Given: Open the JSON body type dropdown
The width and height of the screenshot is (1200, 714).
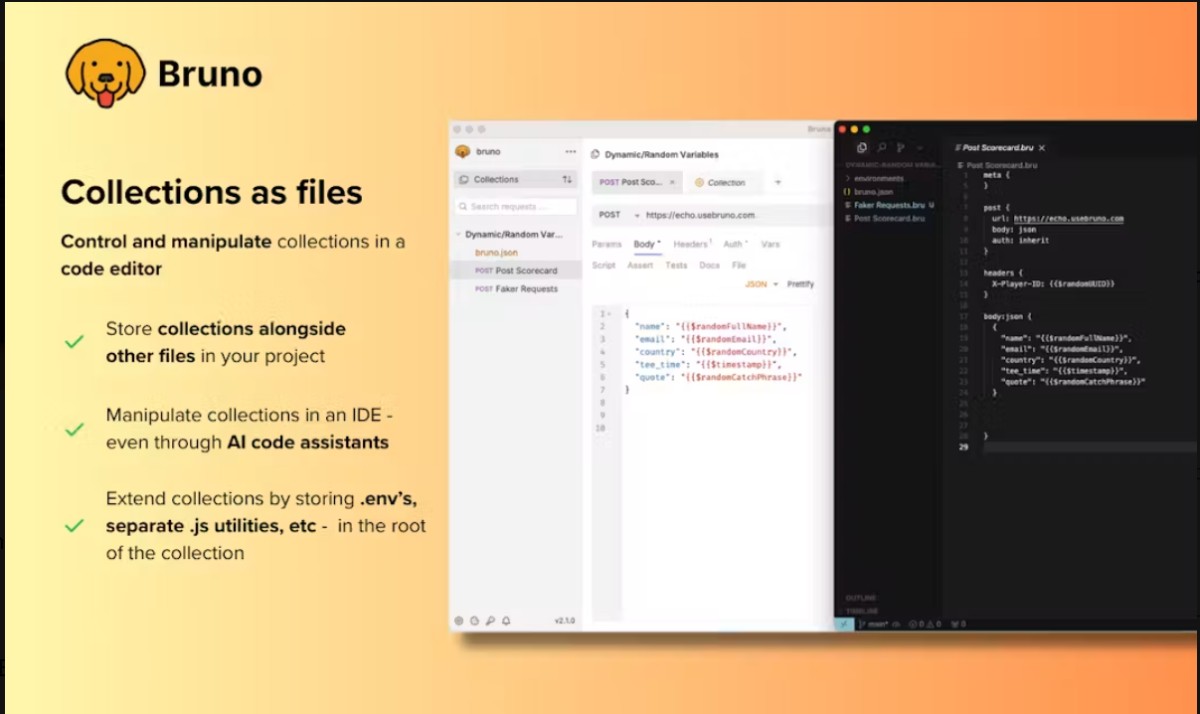Looking at the screenshot, I should point(761,284).
